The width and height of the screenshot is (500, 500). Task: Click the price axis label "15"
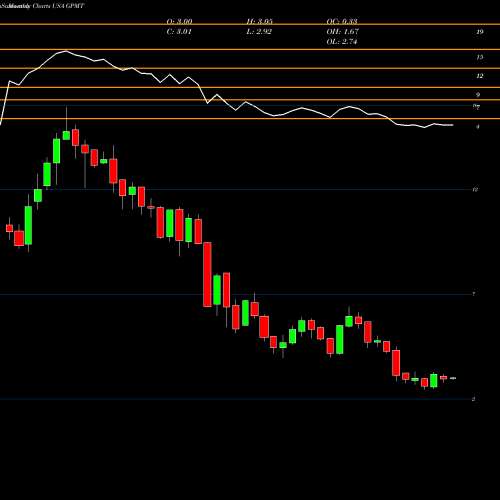pyautogui.click(x=480, y=57)
